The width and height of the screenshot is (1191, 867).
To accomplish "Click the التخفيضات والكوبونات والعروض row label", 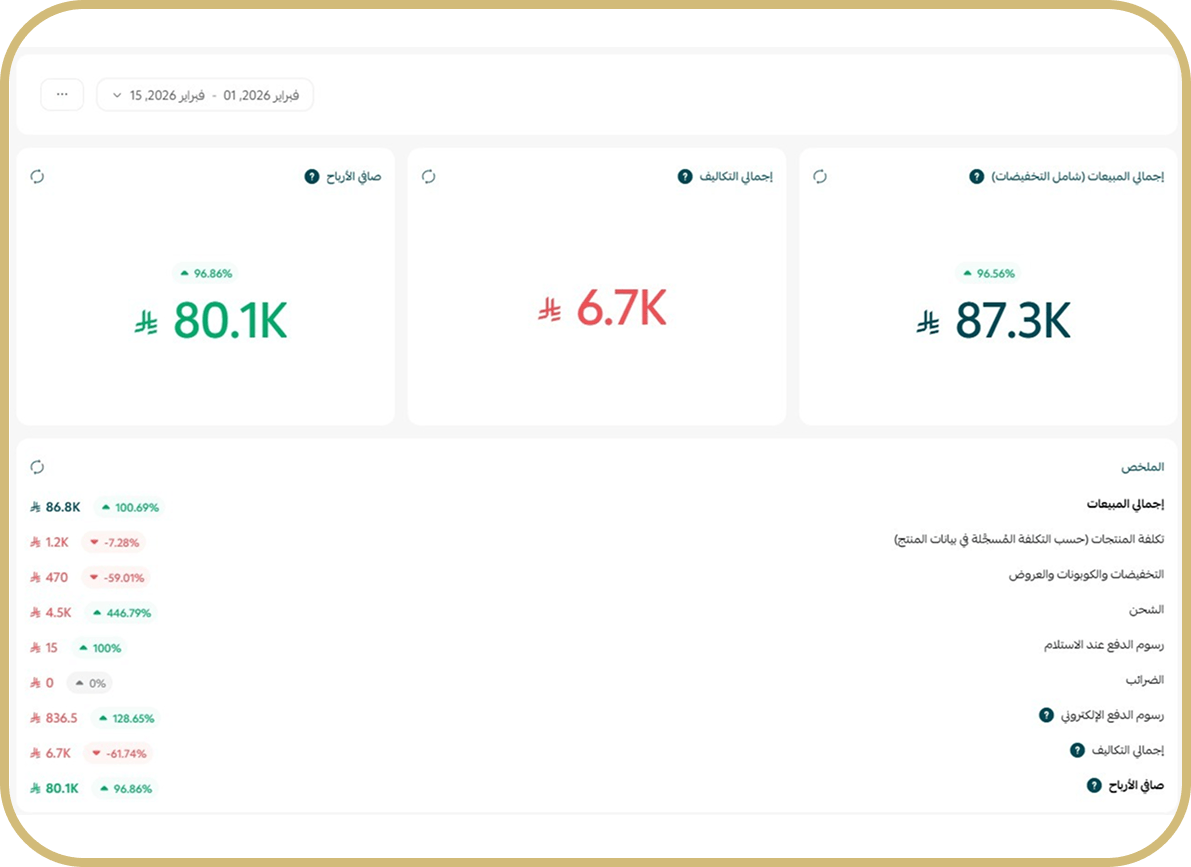I will point(1086,574).
